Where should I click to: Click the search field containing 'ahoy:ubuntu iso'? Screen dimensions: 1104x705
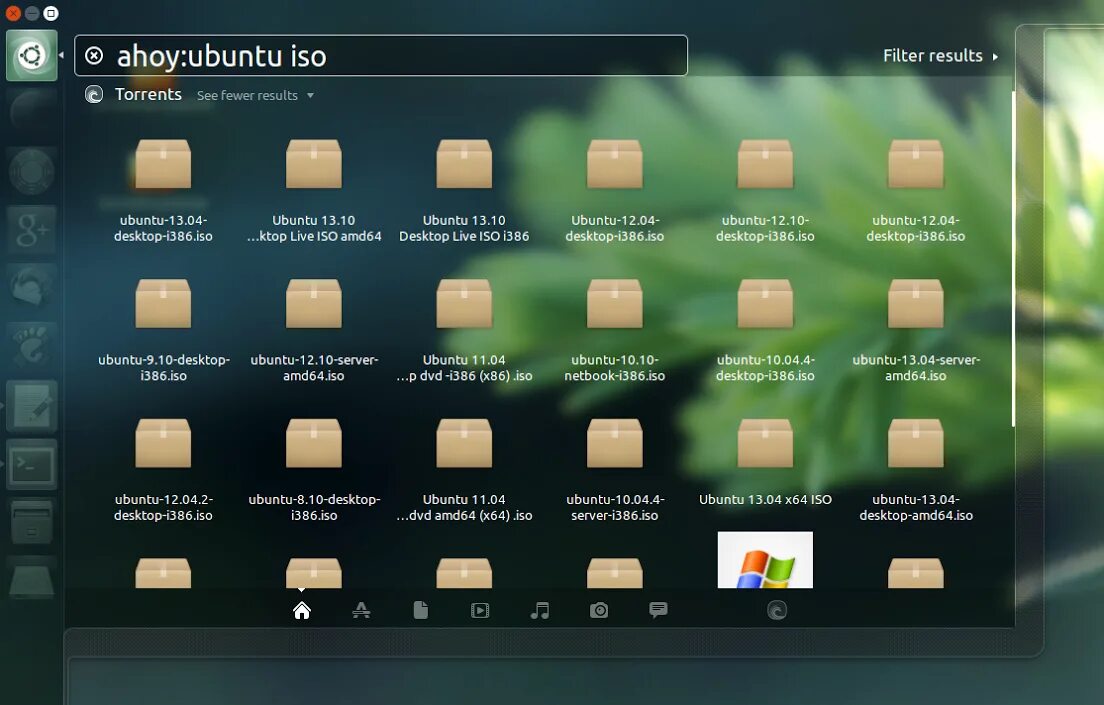click(x=381, y=55)
